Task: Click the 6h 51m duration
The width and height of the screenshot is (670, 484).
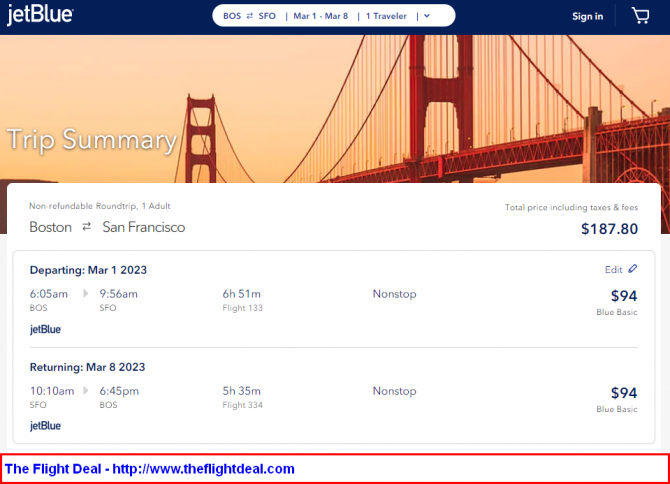Action: point(241,293)
